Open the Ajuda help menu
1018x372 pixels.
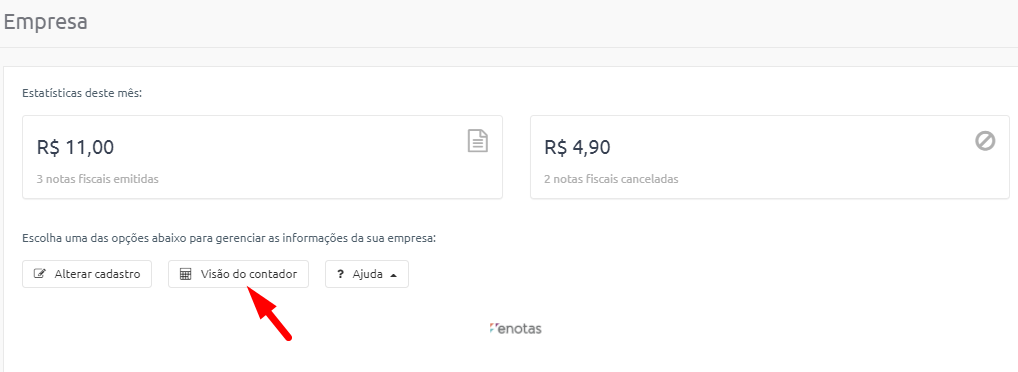(x=367, y=274)
